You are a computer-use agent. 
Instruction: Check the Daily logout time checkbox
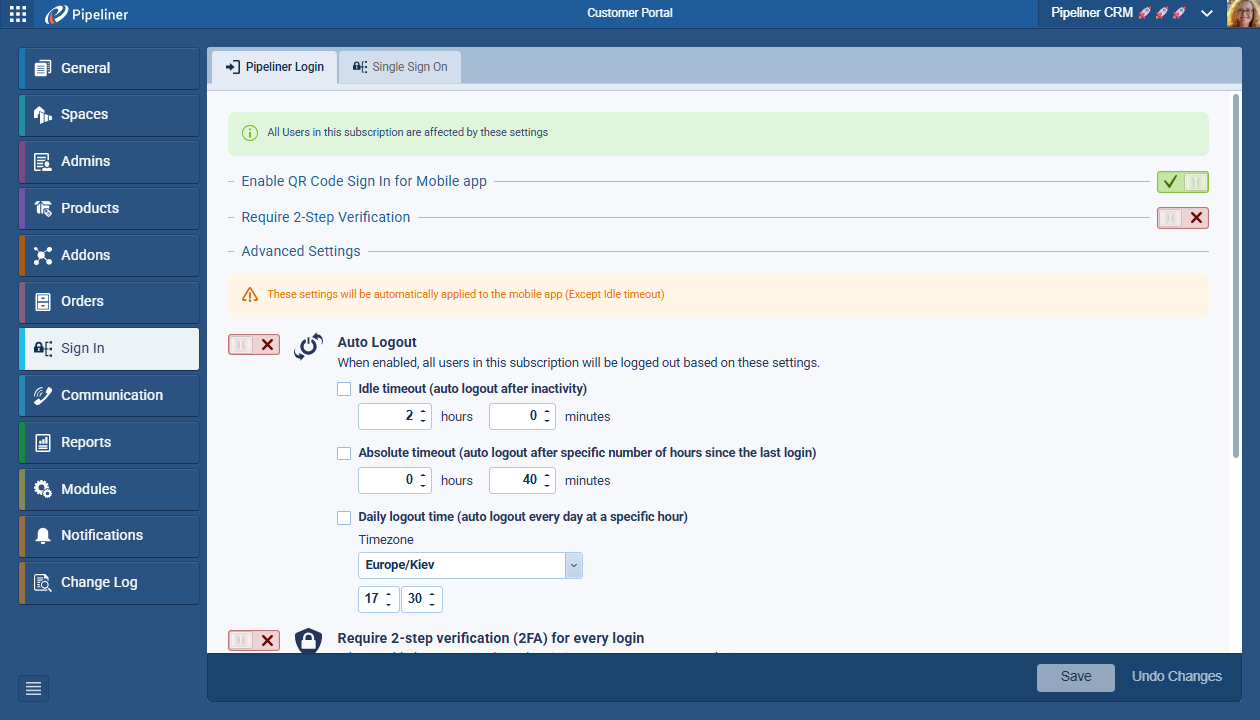(x=344, y=518)
